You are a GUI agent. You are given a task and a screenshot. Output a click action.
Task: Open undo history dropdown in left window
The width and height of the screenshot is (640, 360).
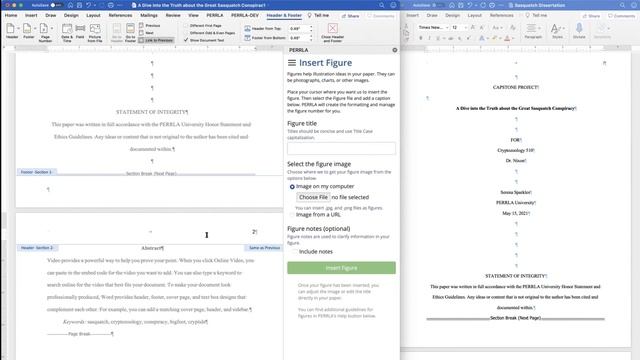point(94,5)
